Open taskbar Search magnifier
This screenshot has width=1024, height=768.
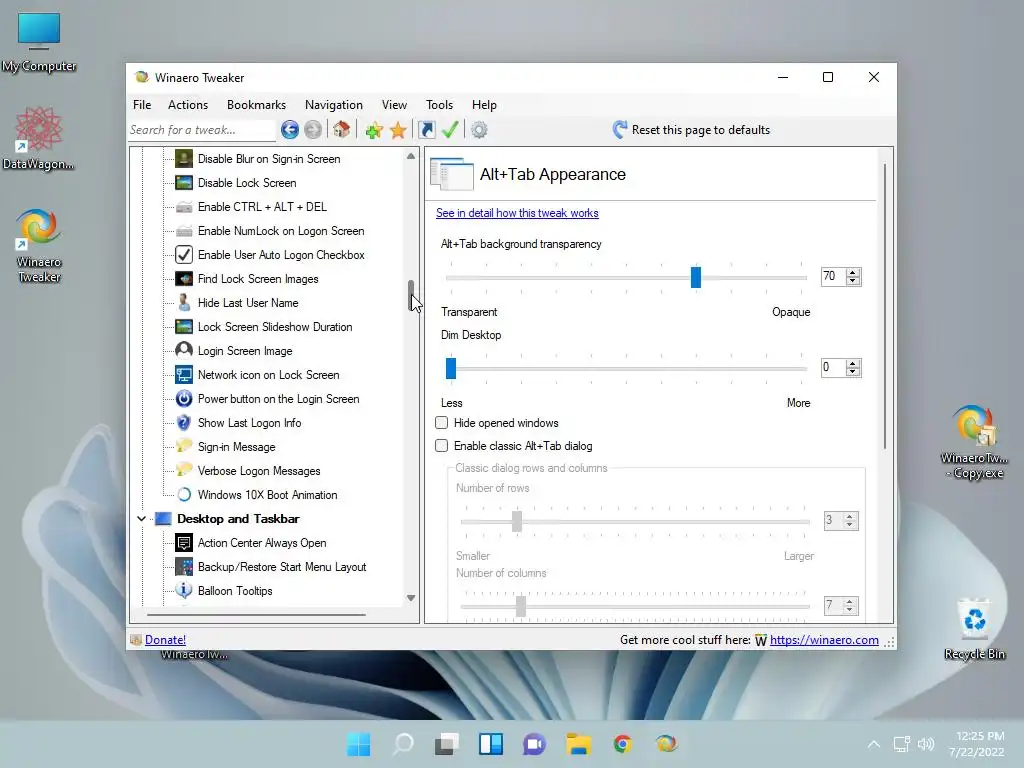click(x=403, y=744)
